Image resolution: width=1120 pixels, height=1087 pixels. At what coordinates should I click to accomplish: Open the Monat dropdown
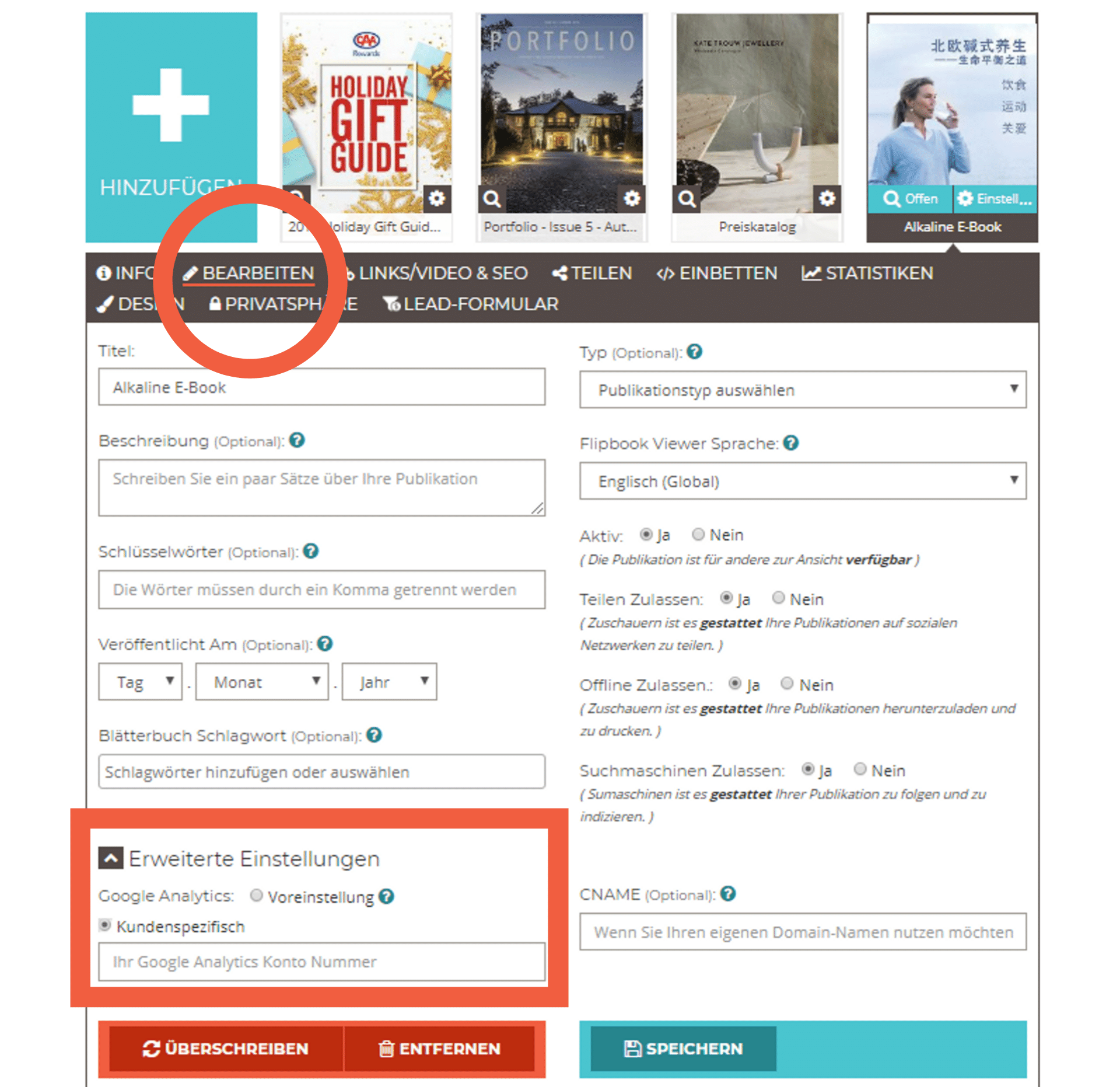pos(262,681)
